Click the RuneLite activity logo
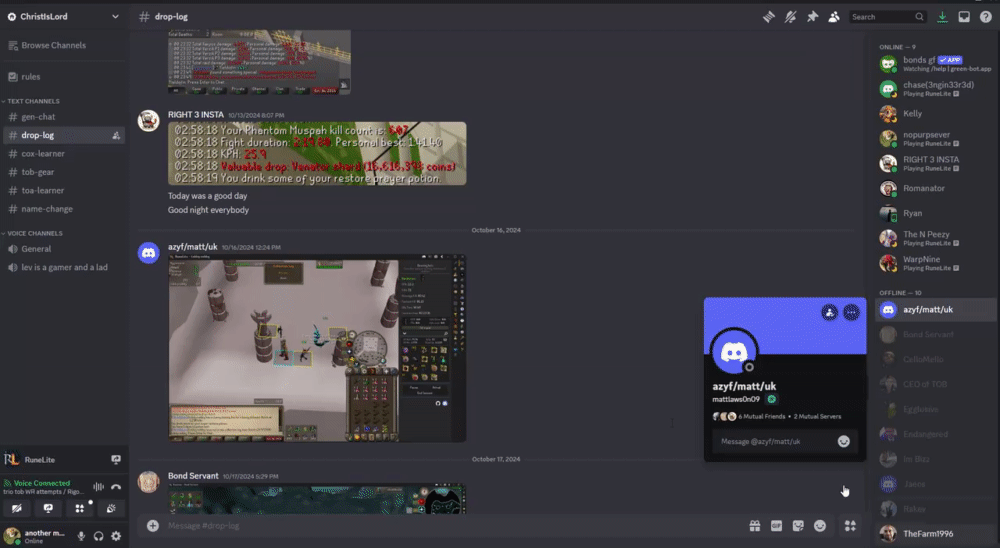This screenshot has height=548, width=1000. coord(11,459)
